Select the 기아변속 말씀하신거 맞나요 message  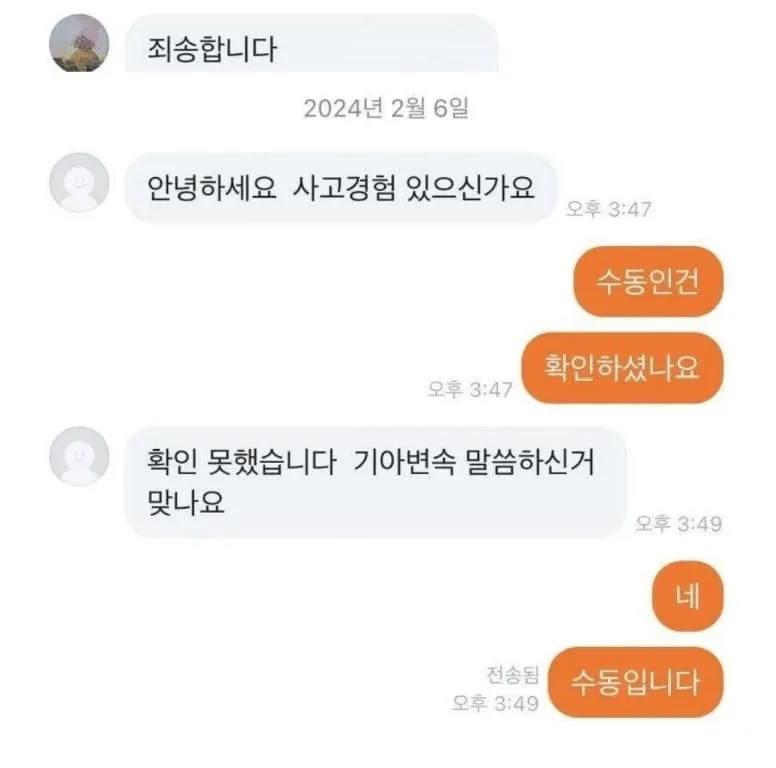[375, 482]
